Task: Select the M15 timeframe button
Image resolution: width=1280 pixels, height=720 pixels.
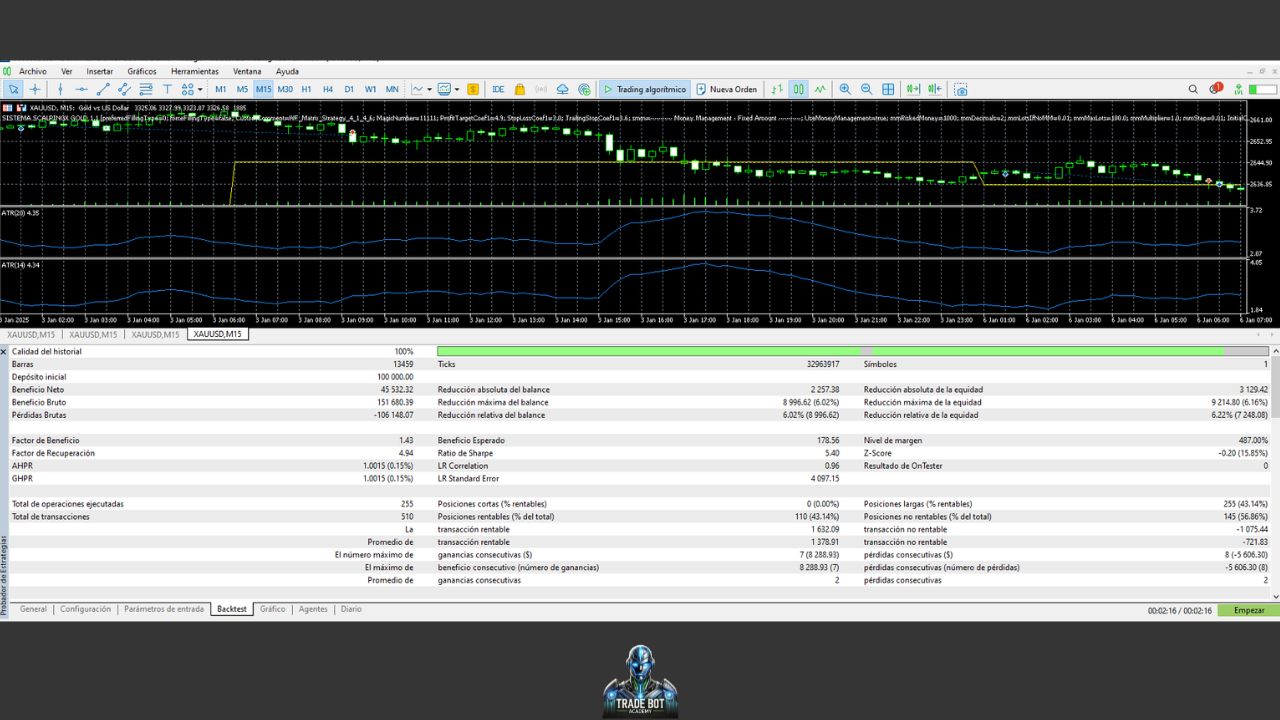Action: (x=263, y=89)
